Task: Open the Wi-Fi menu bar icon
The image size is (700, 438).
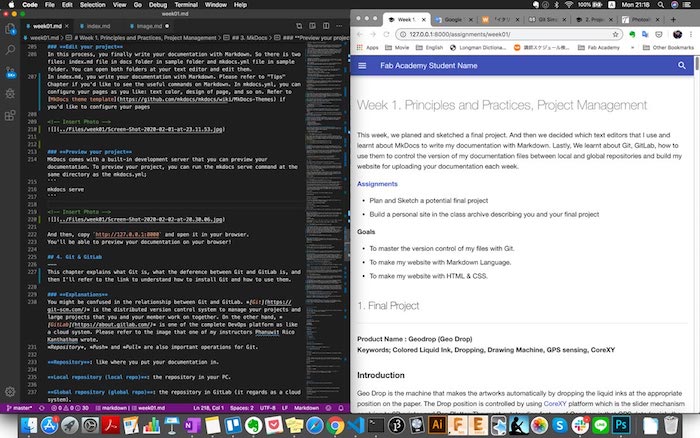Action: [x=568, y=5]
